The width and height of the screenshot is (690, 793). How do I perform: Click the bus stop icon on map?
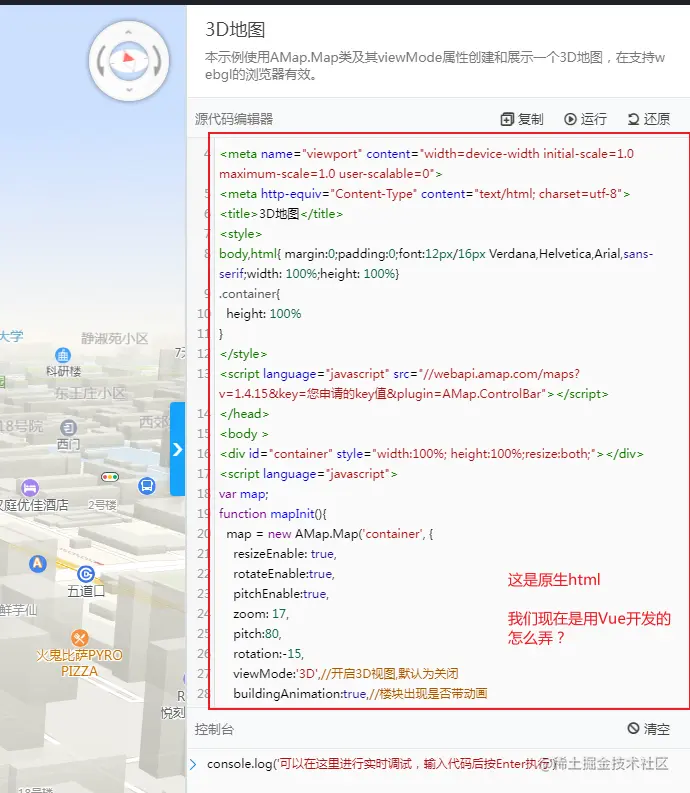coord(147,486)
